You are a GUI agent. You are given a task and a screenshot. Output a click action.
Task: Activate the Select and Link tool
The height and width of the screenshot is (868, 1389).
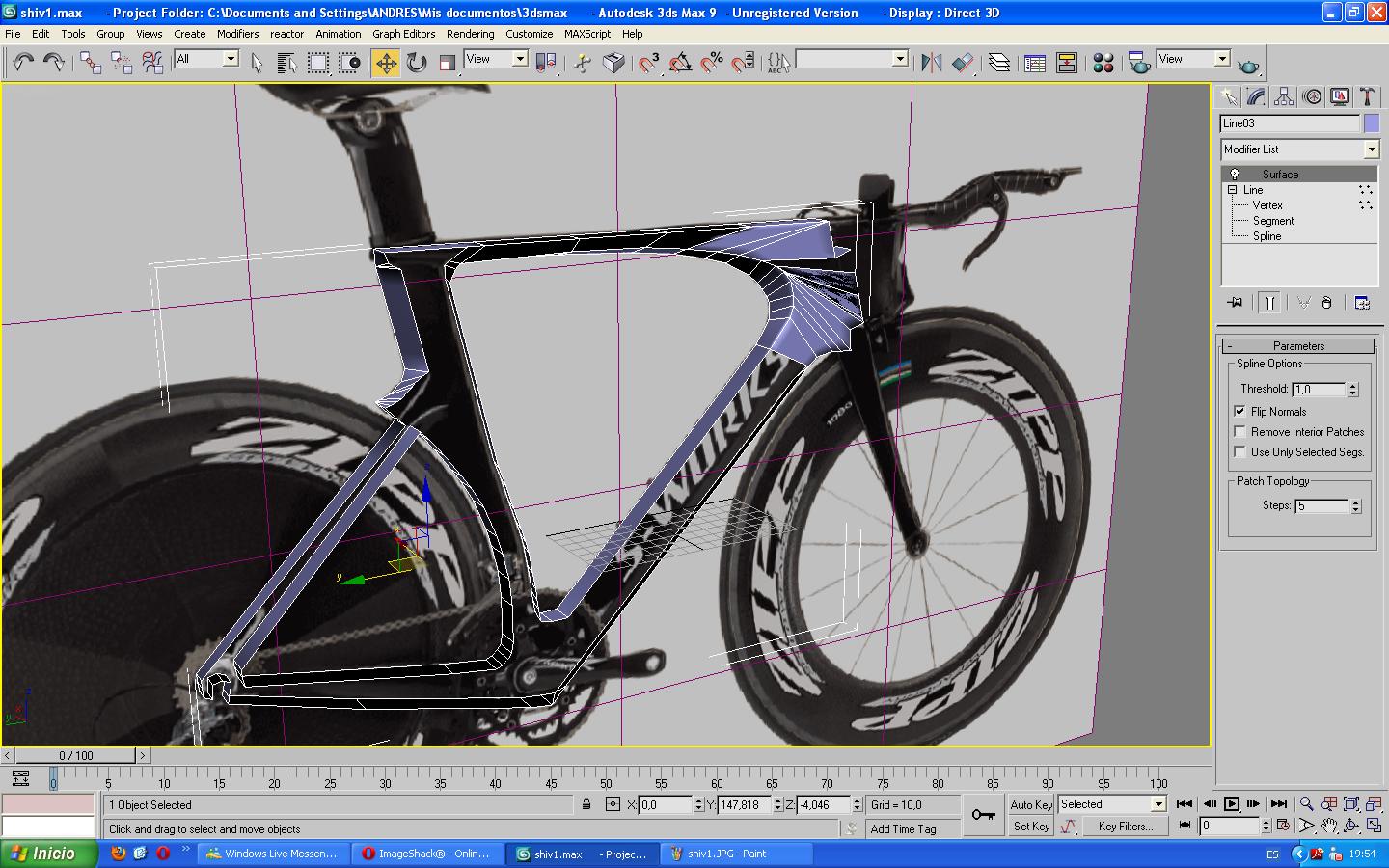tap(91, 63)
